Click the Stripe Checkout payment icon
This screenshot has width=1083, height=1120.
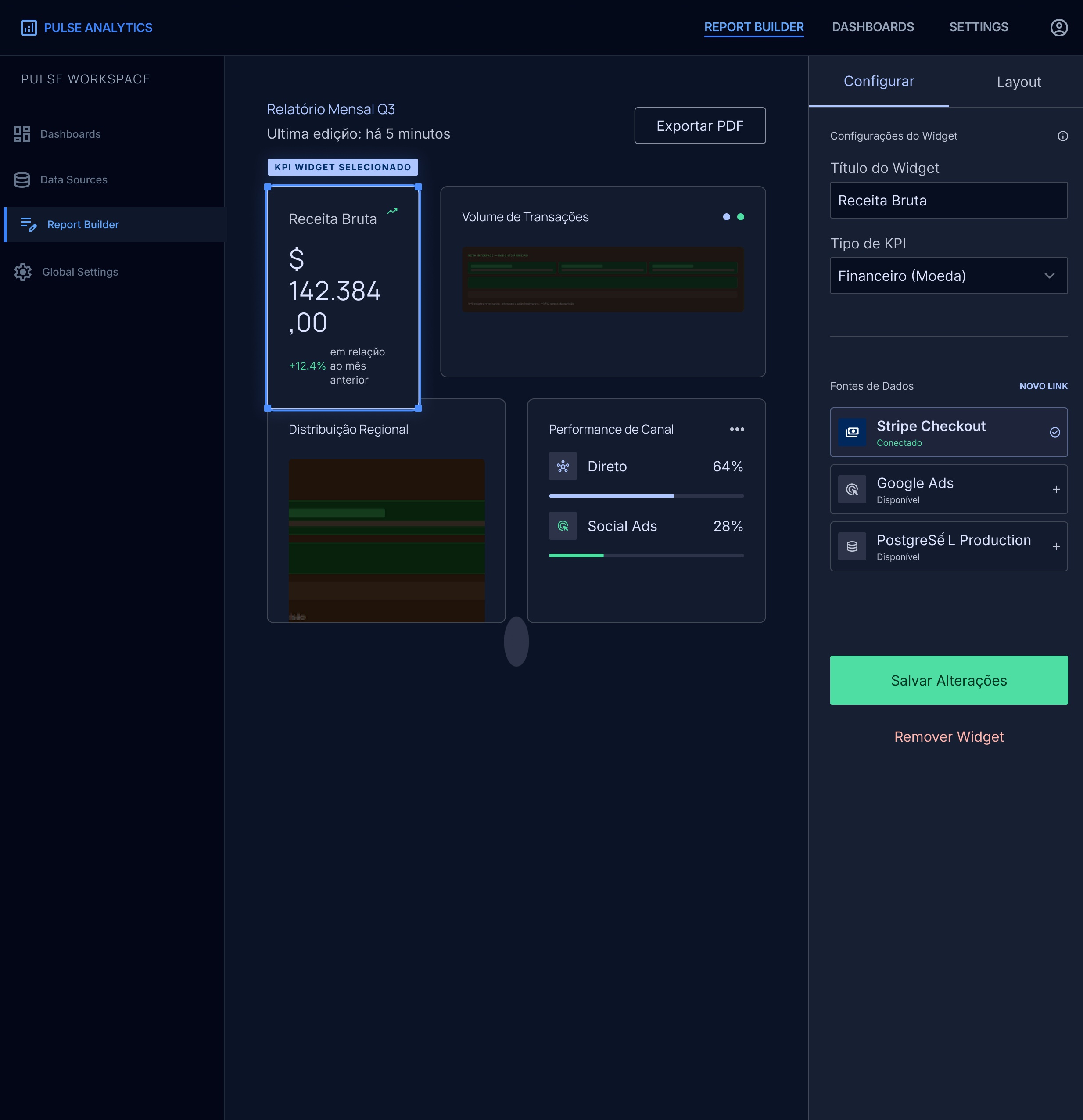click(x=852, y=432)
